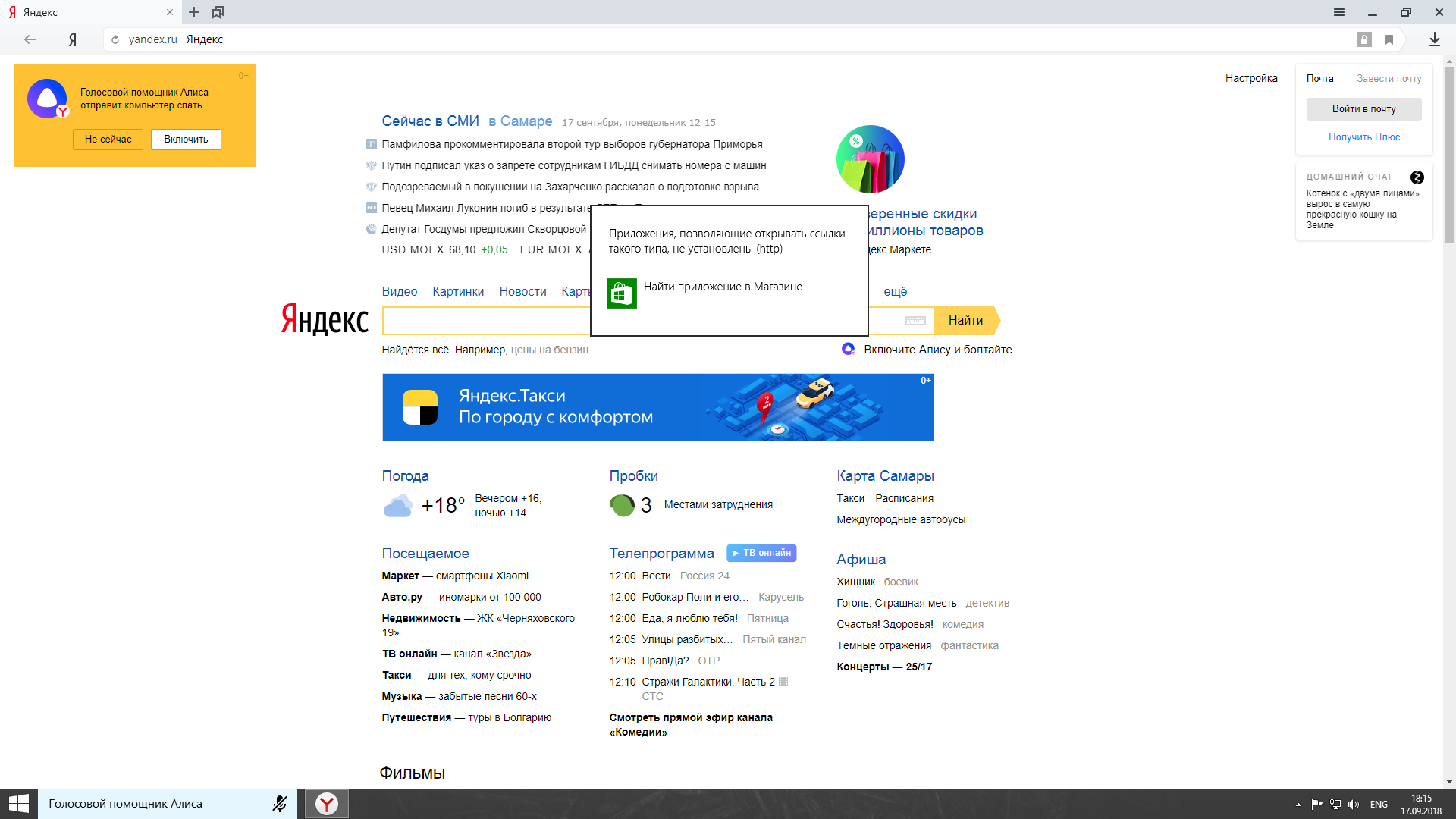Bookmark the page with the bookmark icon
The height and width of the screenshot is (819, 1456).
click(x=1389, y=39)
